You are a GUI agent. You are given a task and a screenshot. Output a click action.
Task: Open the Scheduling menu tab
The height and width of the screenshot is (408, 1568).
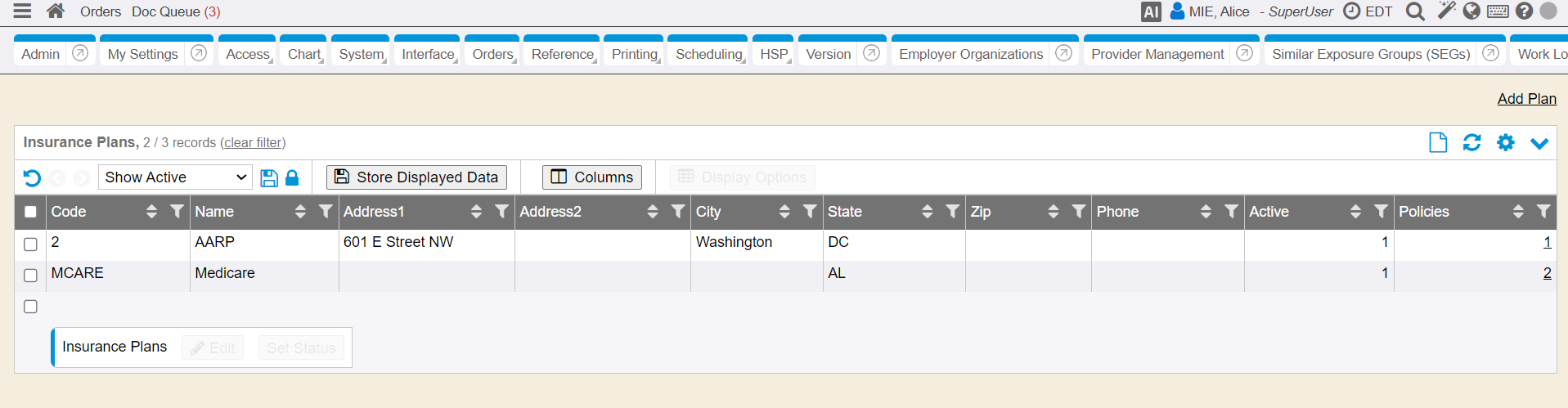[708, 54]
